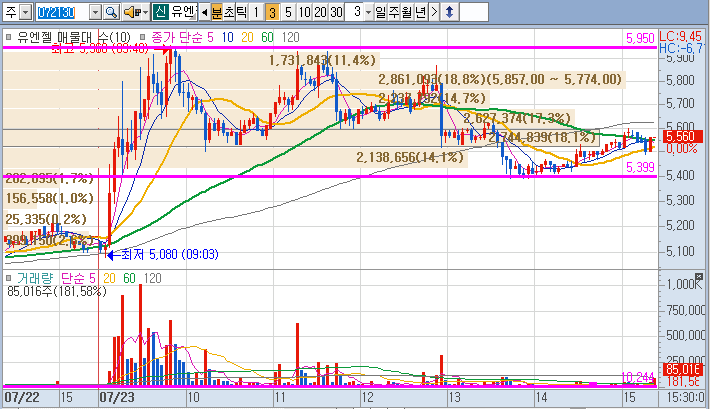Image resolution: width=710 pixels, height=409 pixels.
Task: Click the magenta 5 price MA legend
Action: 210,37
